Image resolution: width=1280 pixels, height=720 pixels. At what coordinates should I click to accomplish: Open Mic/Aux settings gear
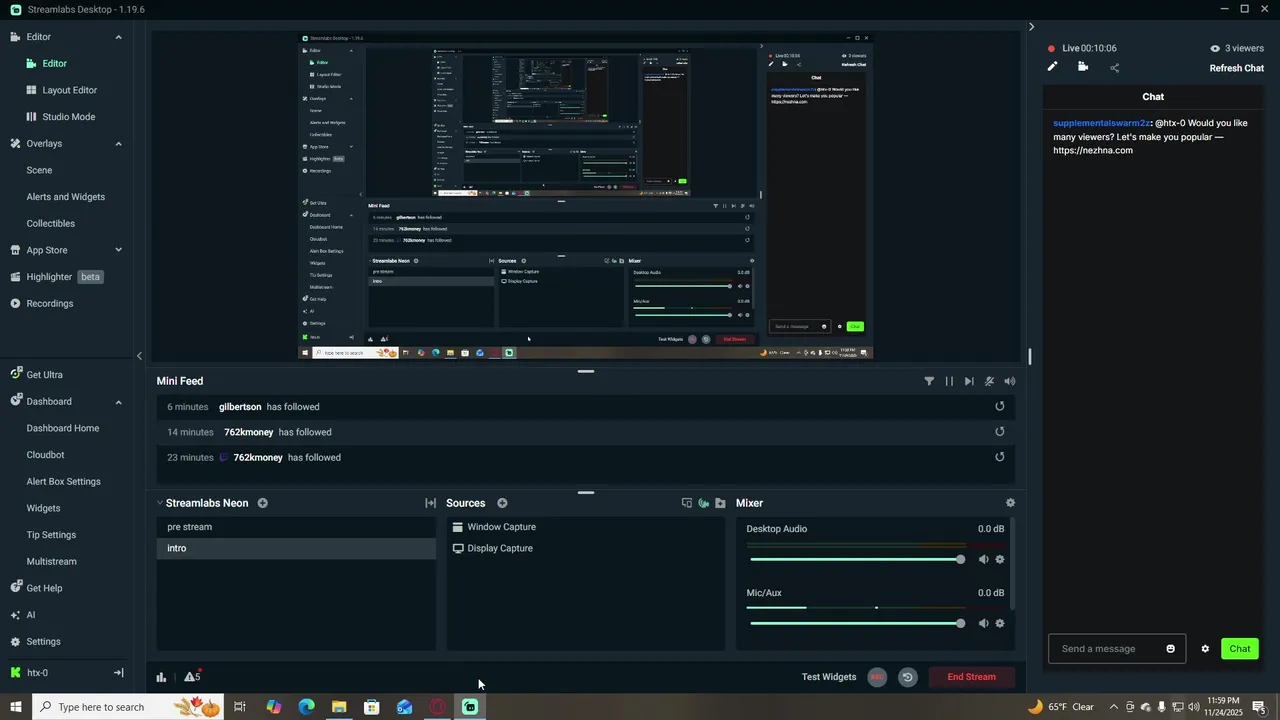click(999, 623)
